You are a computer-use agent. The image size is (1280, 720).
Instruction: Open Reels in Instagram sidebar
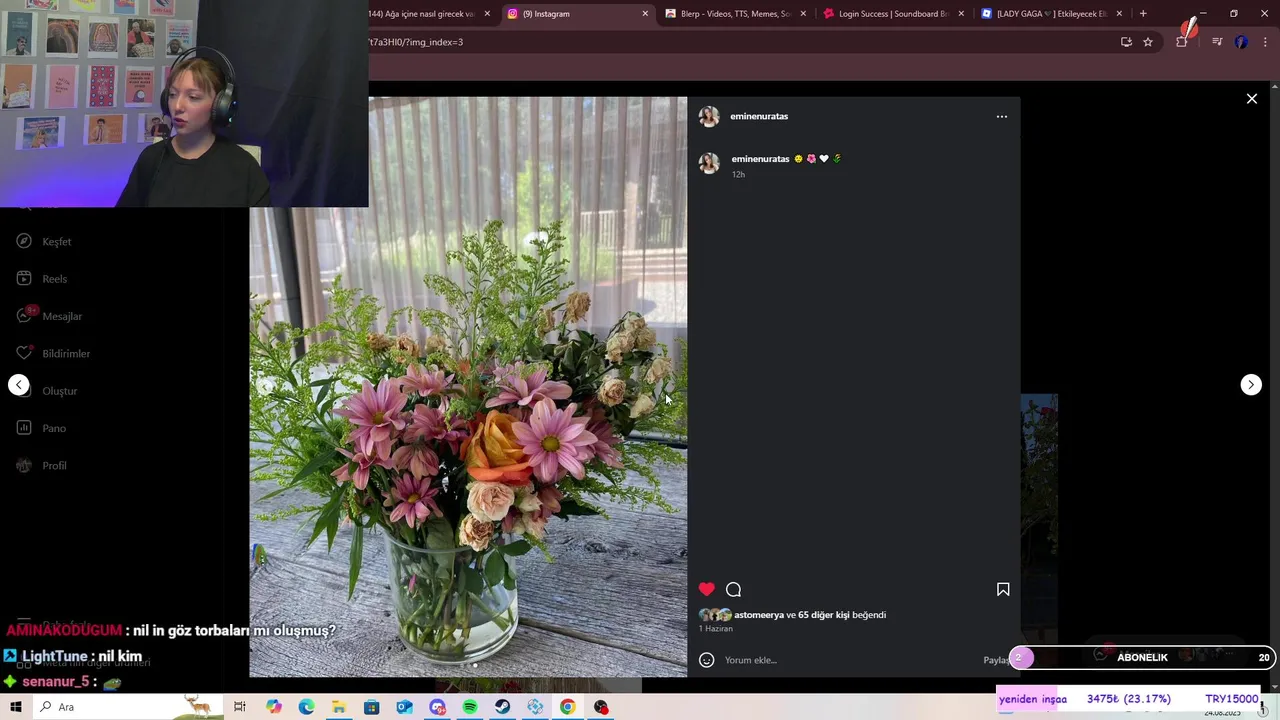[55, 279]
